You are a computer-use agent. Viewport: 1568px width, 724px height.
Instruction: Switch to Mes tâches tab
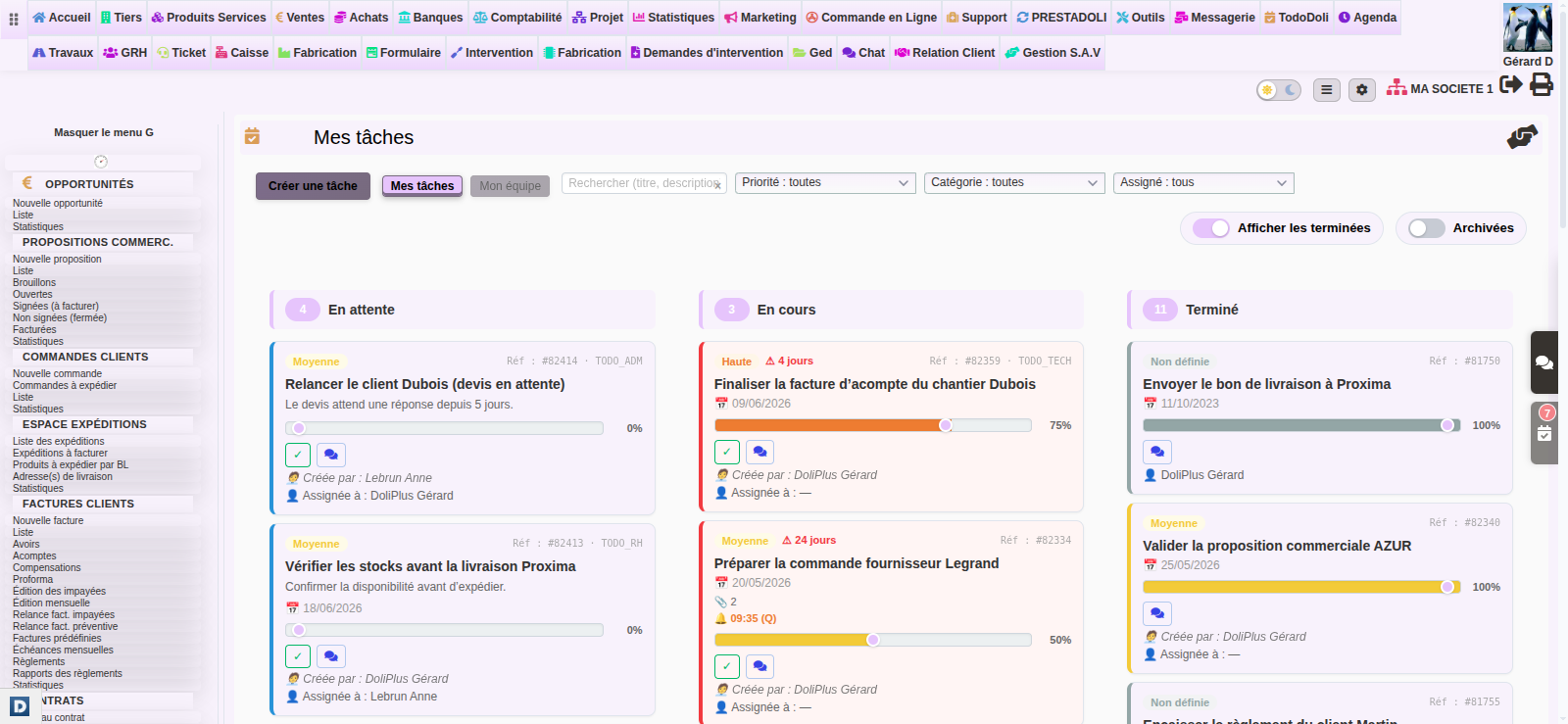click(422, 186)
